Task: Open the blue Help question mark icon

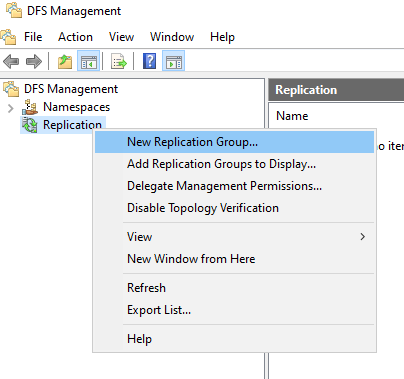Action: [x=150, y=61]
